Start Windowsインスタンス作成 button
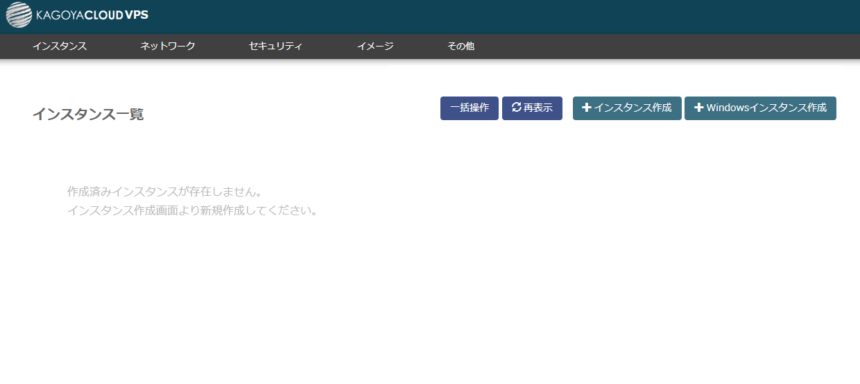The height and width of the screenshot is (384, 860). click(x=760, y=108)
